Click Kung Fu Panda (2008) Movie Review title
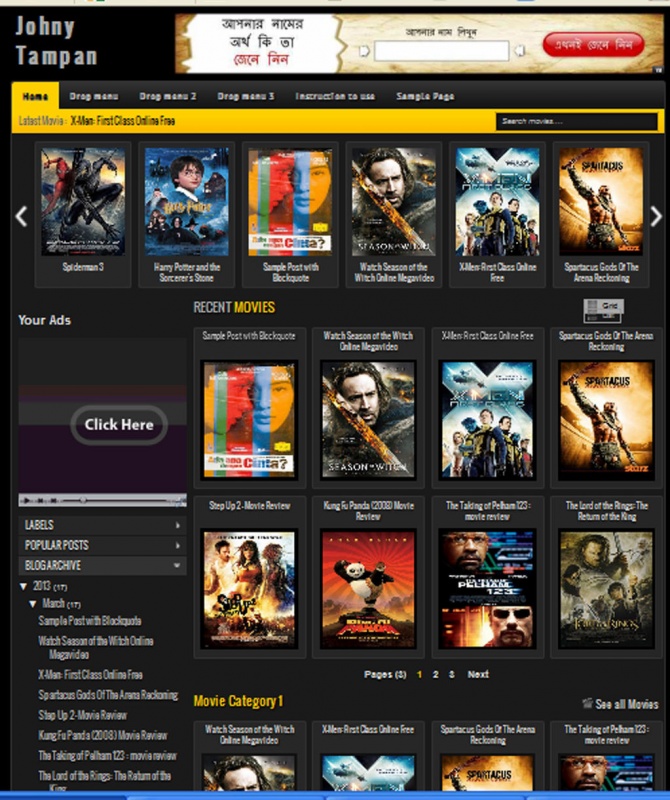 click(368, 511)
